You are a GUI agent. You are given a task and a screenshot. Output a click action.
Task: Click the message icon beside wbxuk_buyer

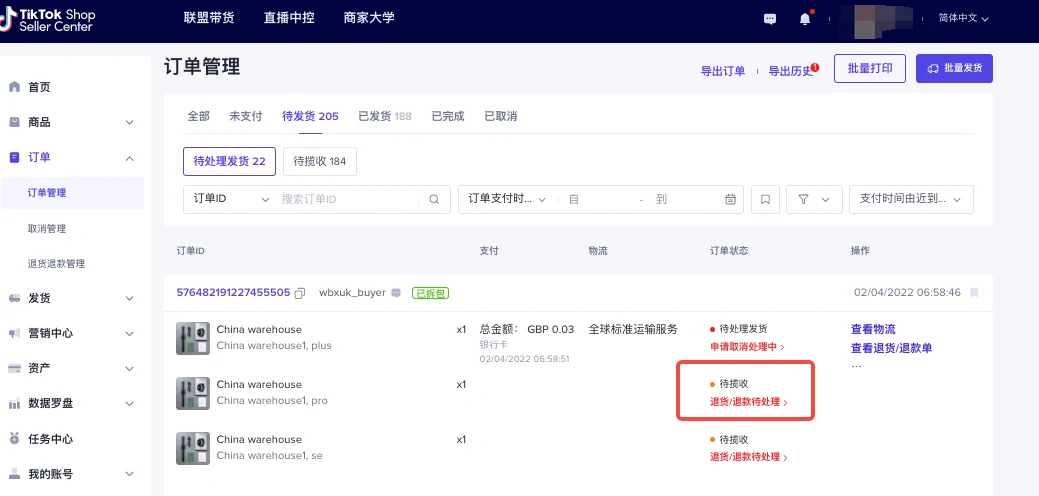396,293
